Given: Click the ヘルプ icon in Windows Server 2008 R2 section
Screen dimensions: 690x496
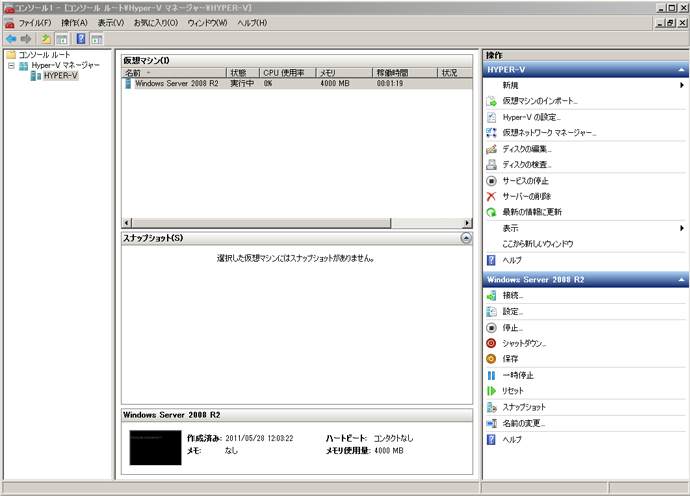Looking at the screenshot, I should (x=492, y=439).
